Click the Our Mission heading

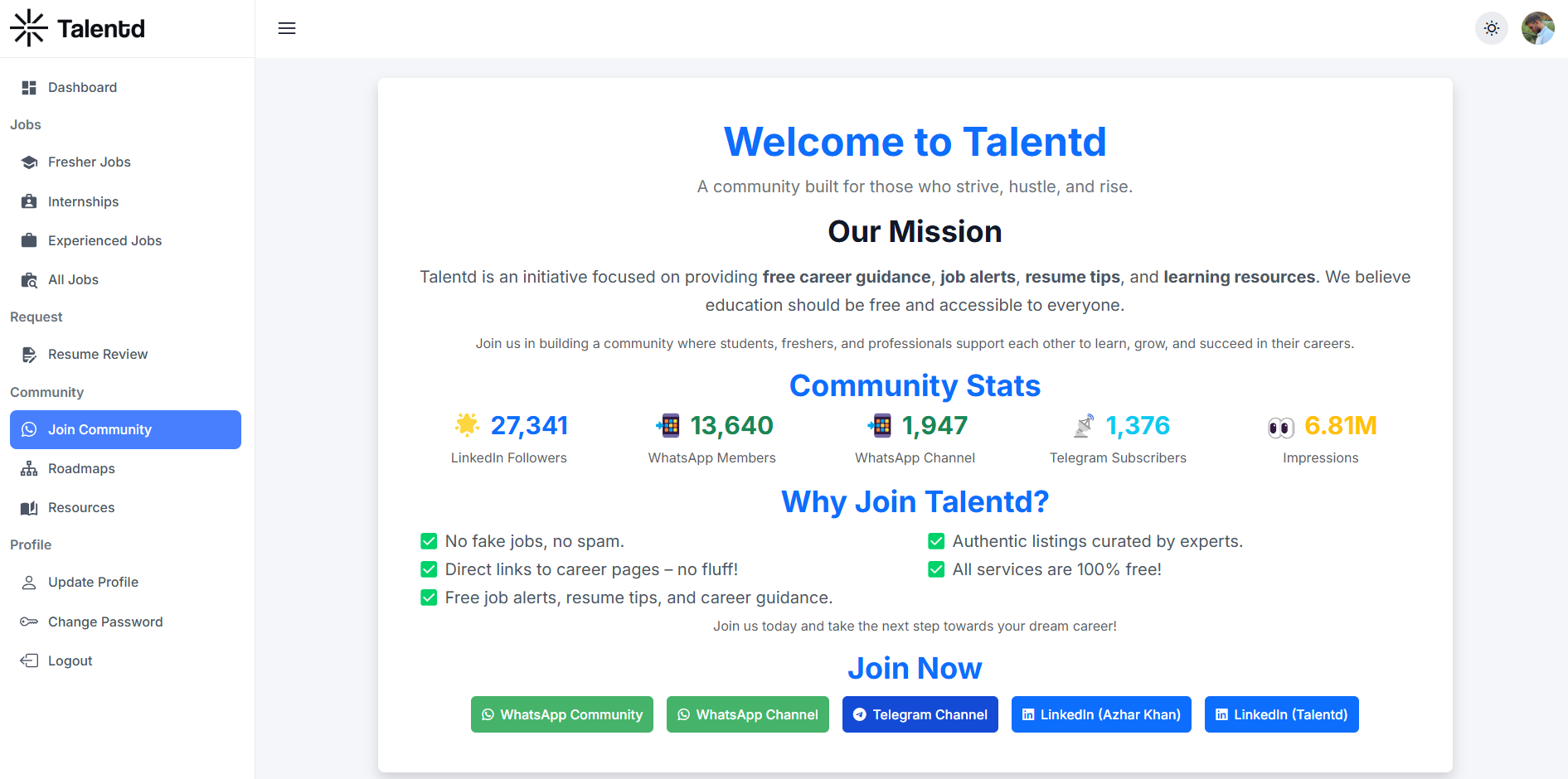pos(915,231)
